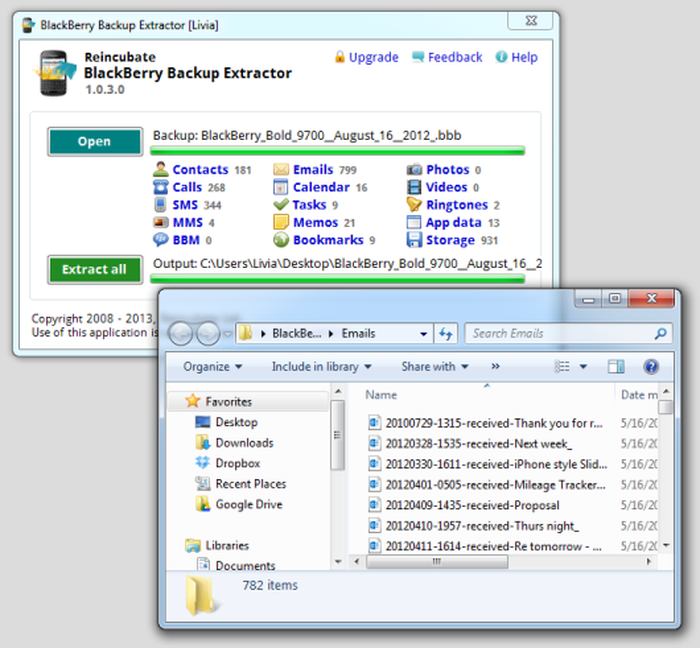Click the Emails breadcrumb segment
The image size is (700, 648).
358,333
